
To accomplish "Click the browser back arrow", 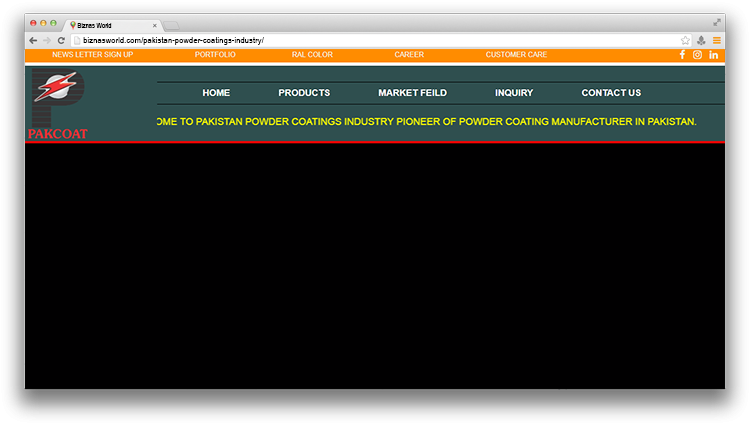I will click(33, 40).
